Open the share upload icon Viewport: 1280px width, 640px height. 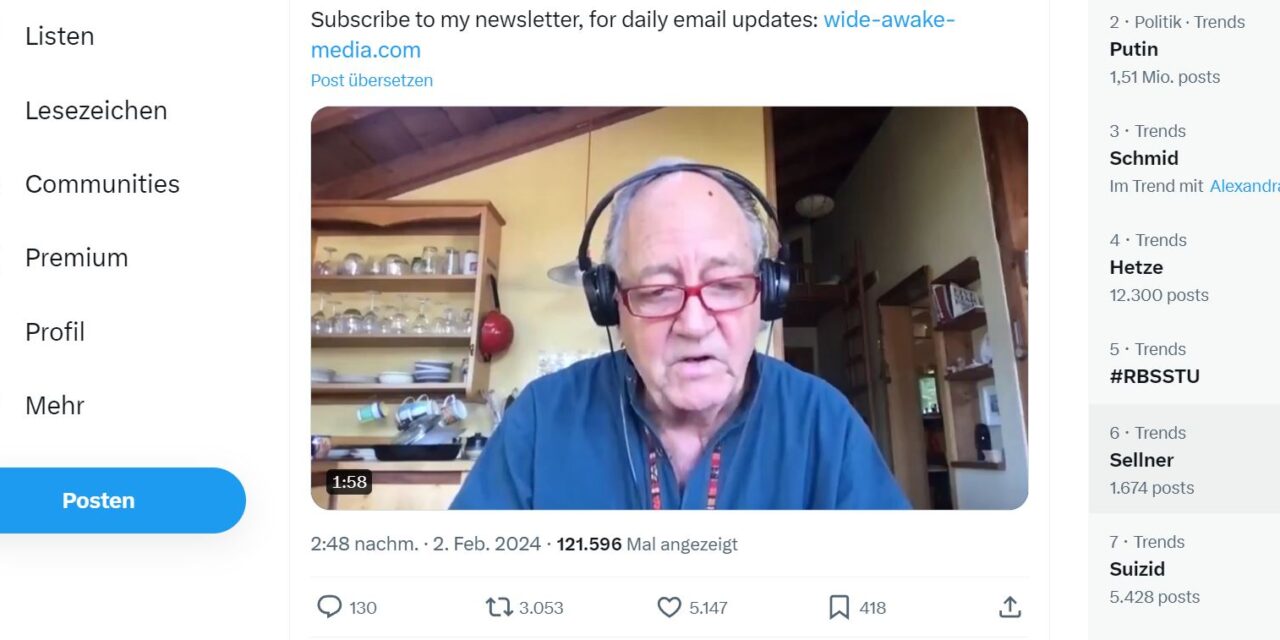coord(1010,607)
